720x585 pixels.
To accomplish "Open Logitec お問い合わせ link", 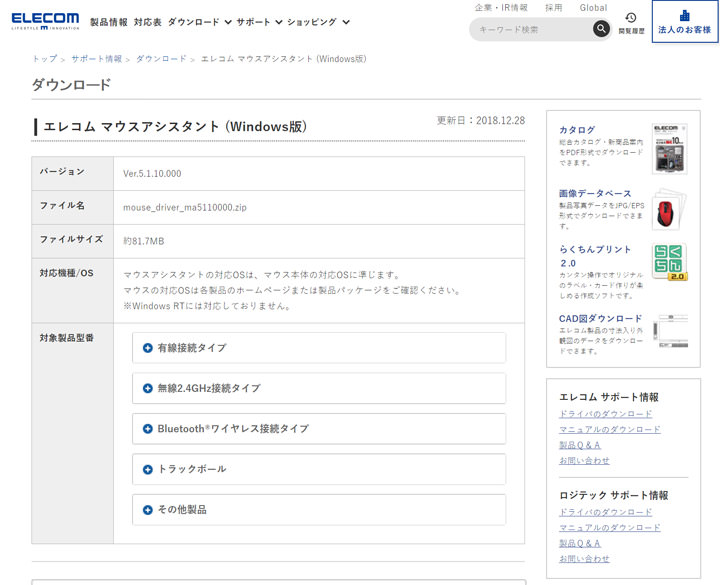I will (584, 559).
